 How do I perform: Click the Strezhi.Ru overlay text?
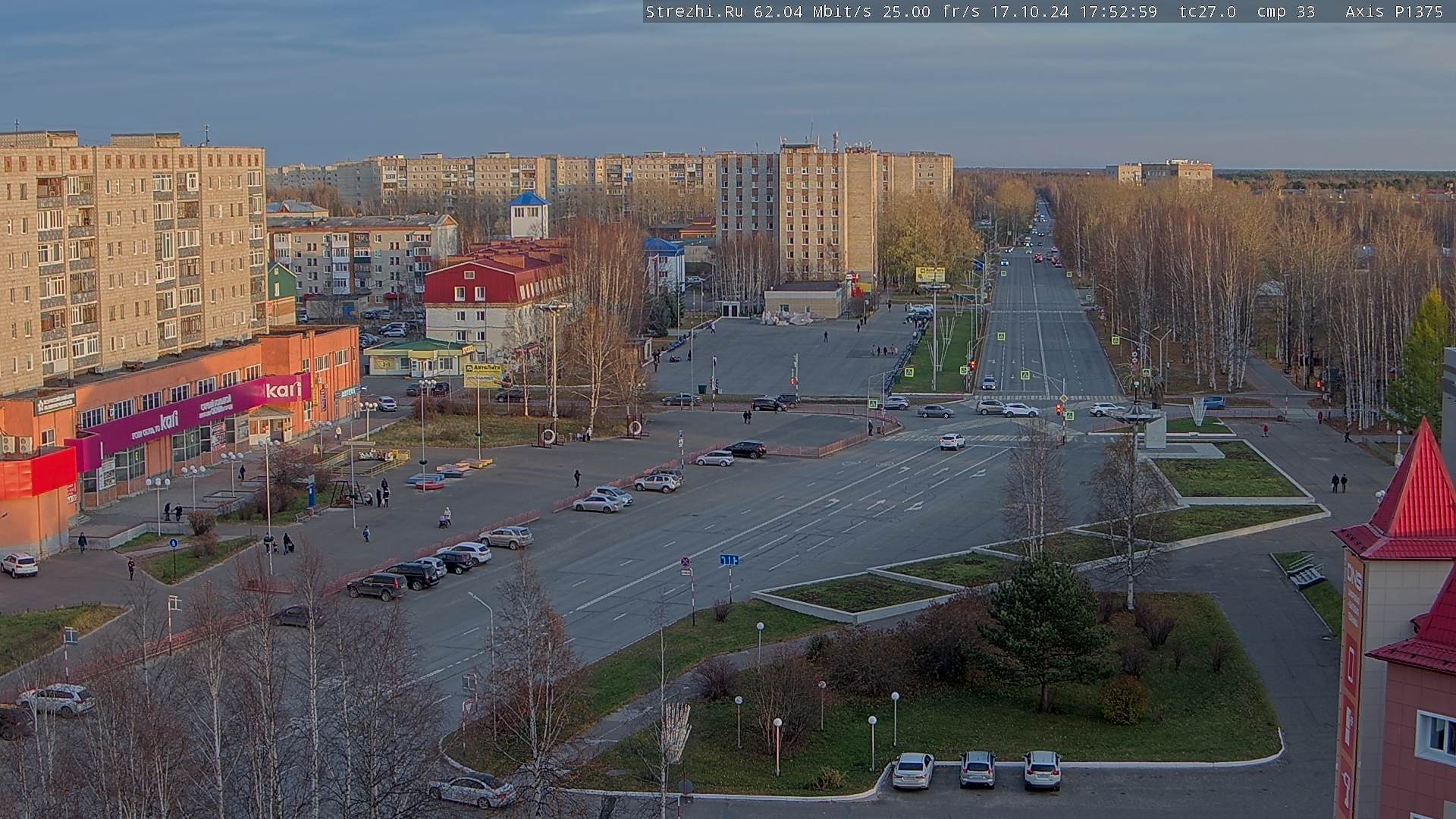694,11
